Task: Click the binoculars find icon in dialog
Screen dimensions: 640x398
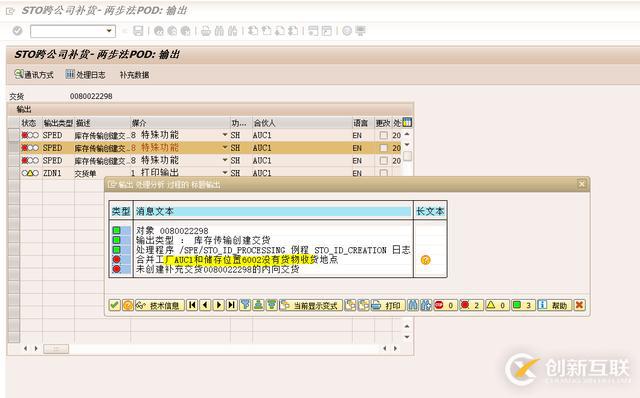Action: pos(413,305)
